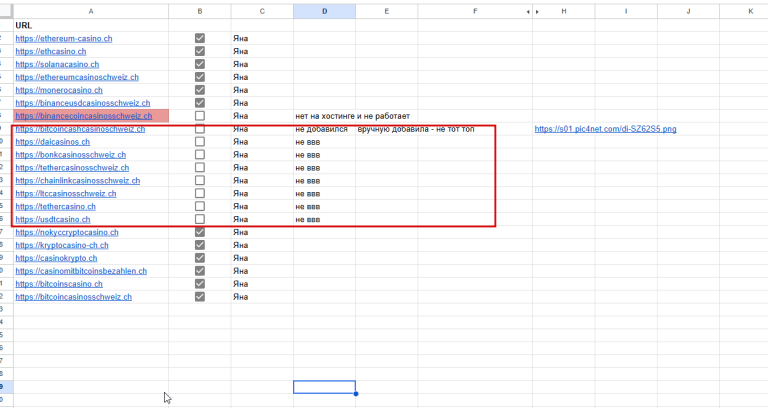The image size is (768, 408).
Task: Select column A header
Action: point(91,11)
